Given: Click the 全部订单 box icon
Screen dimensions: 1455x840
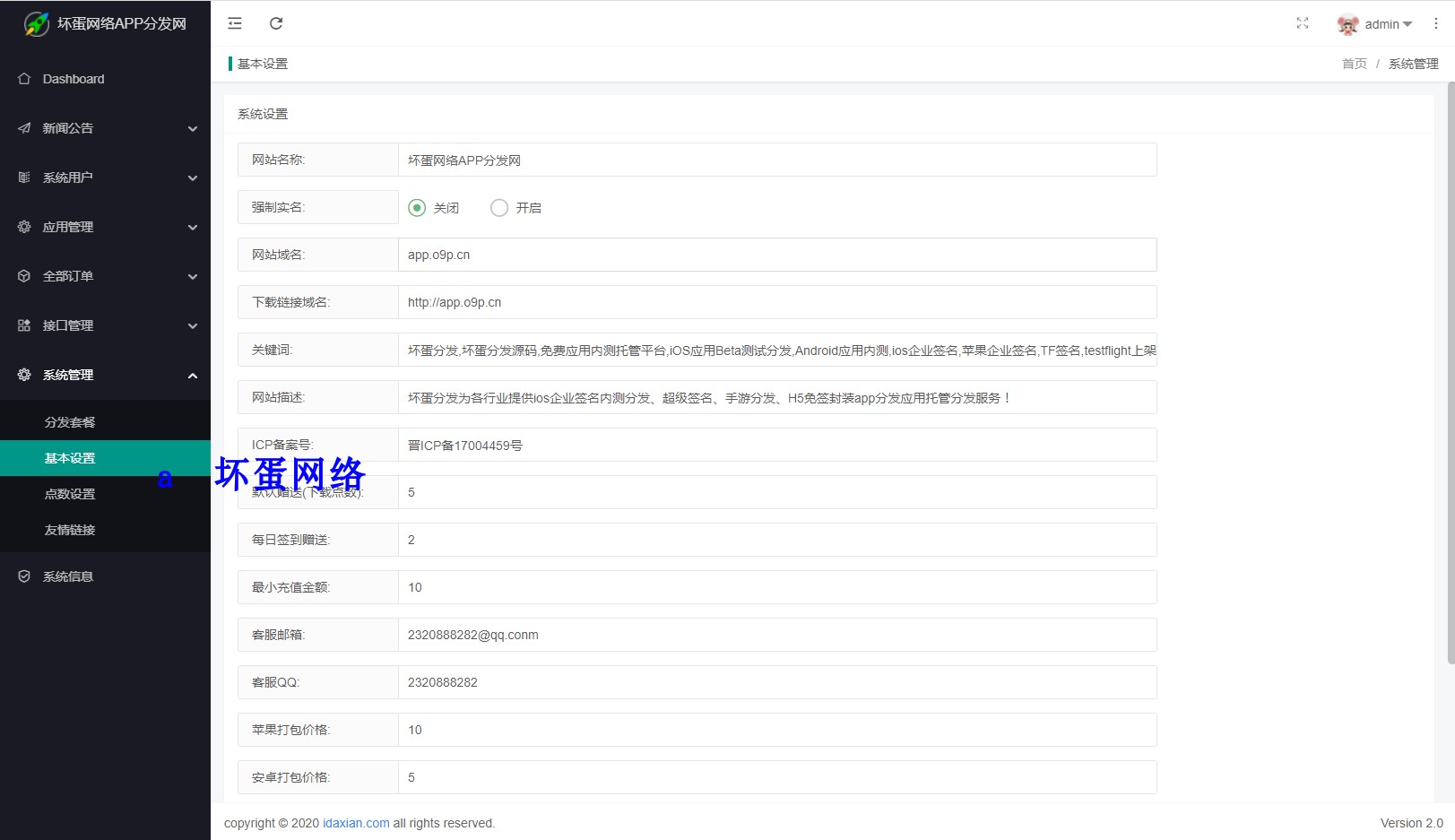Looking at the screenshot, I should pos(24,276).
